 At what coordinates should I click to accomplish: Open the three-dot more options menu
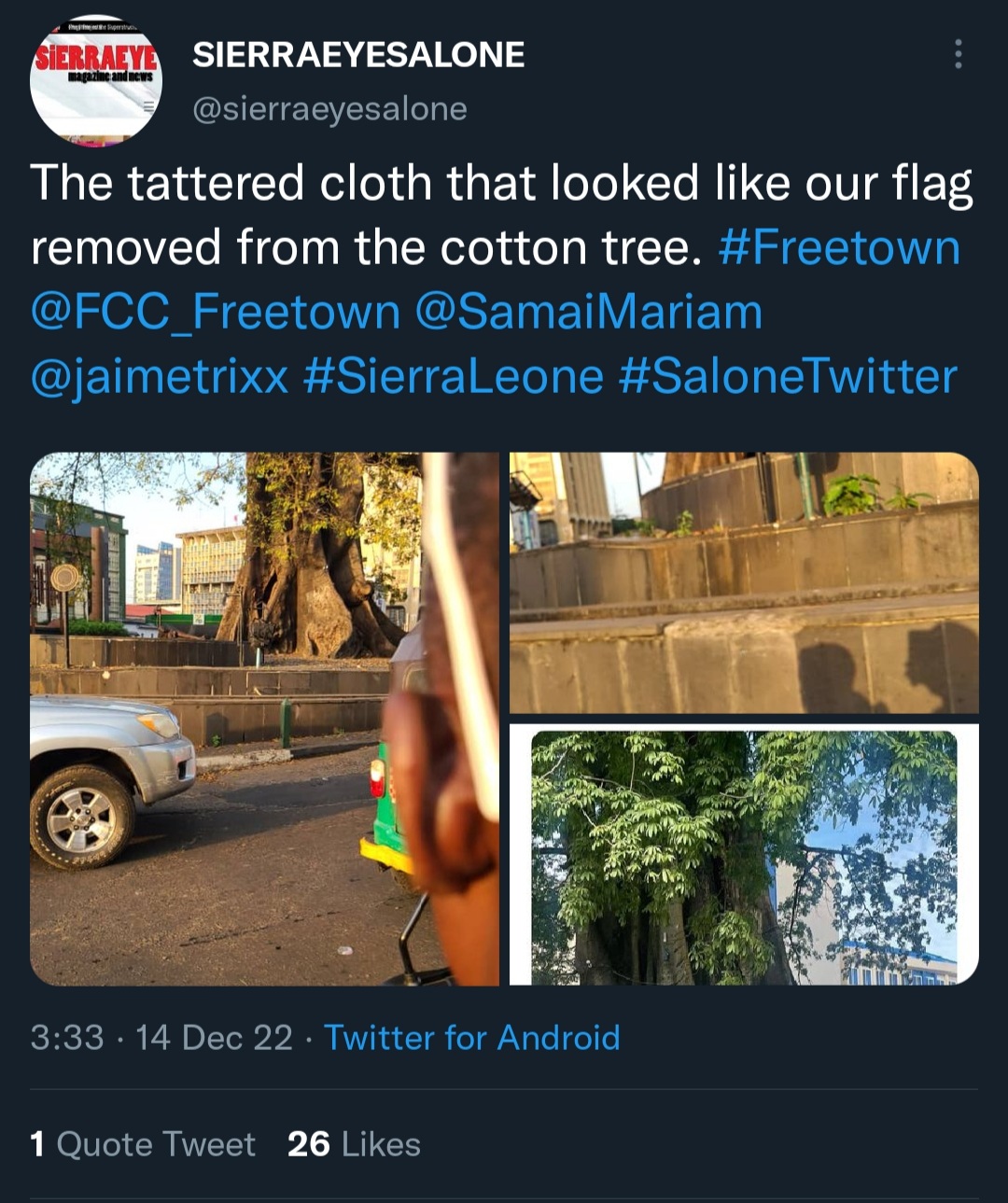click(958, 55)
